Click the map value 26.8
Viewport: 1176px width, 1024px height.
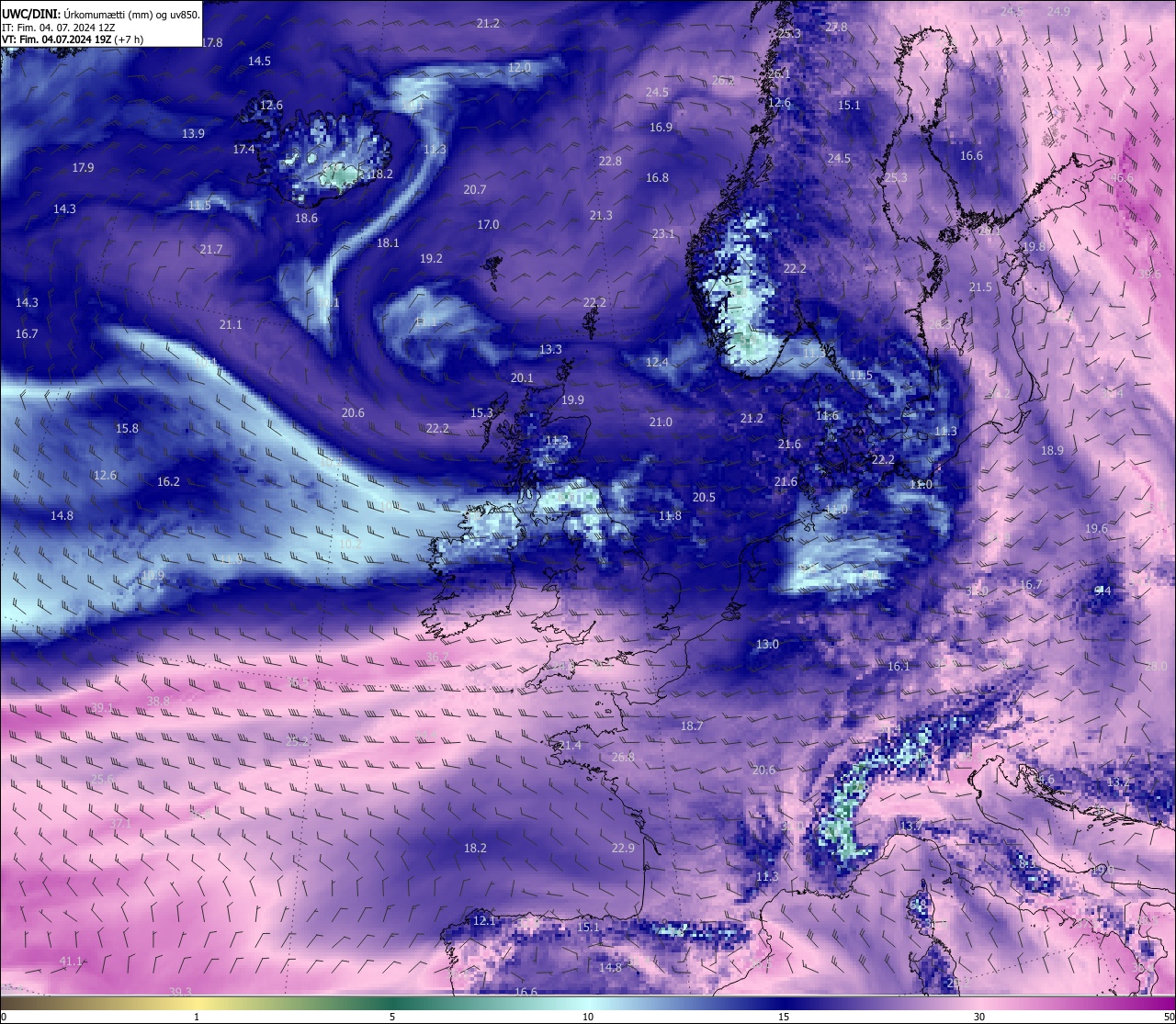(x=623, y=757)
